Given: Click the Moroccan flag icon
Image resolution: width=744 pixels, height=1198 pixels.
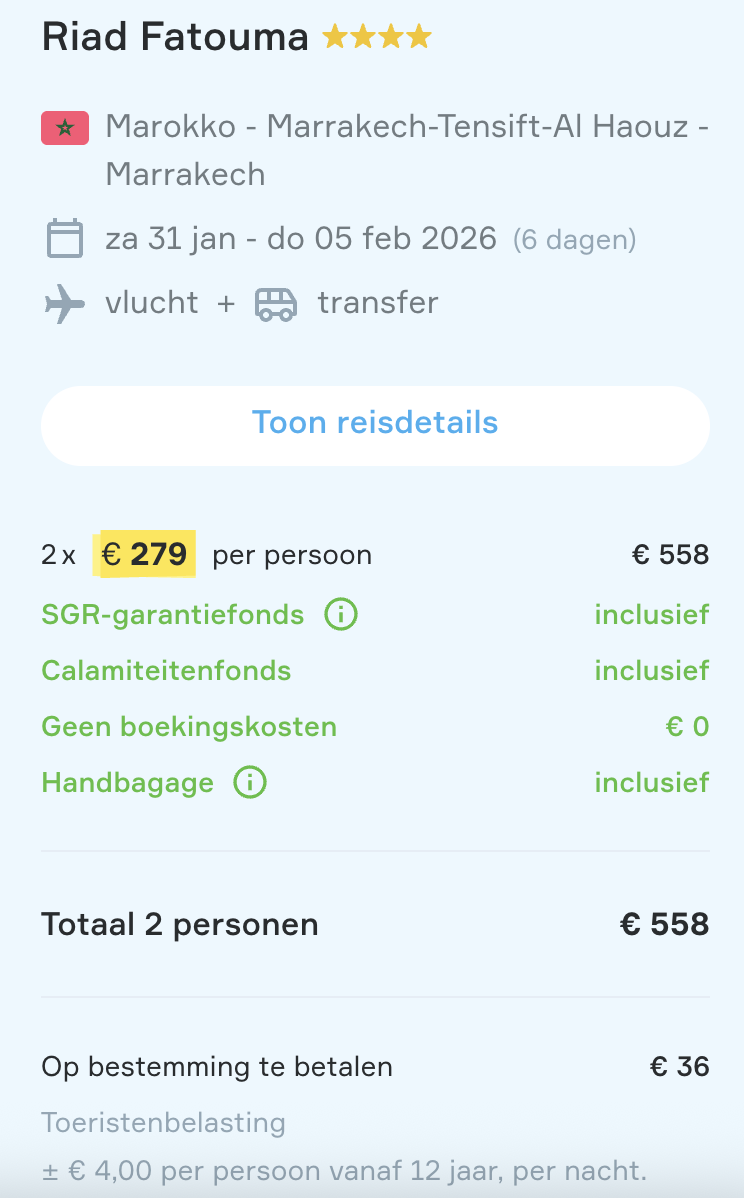Looking at the screenshot, I should point(65,128).
